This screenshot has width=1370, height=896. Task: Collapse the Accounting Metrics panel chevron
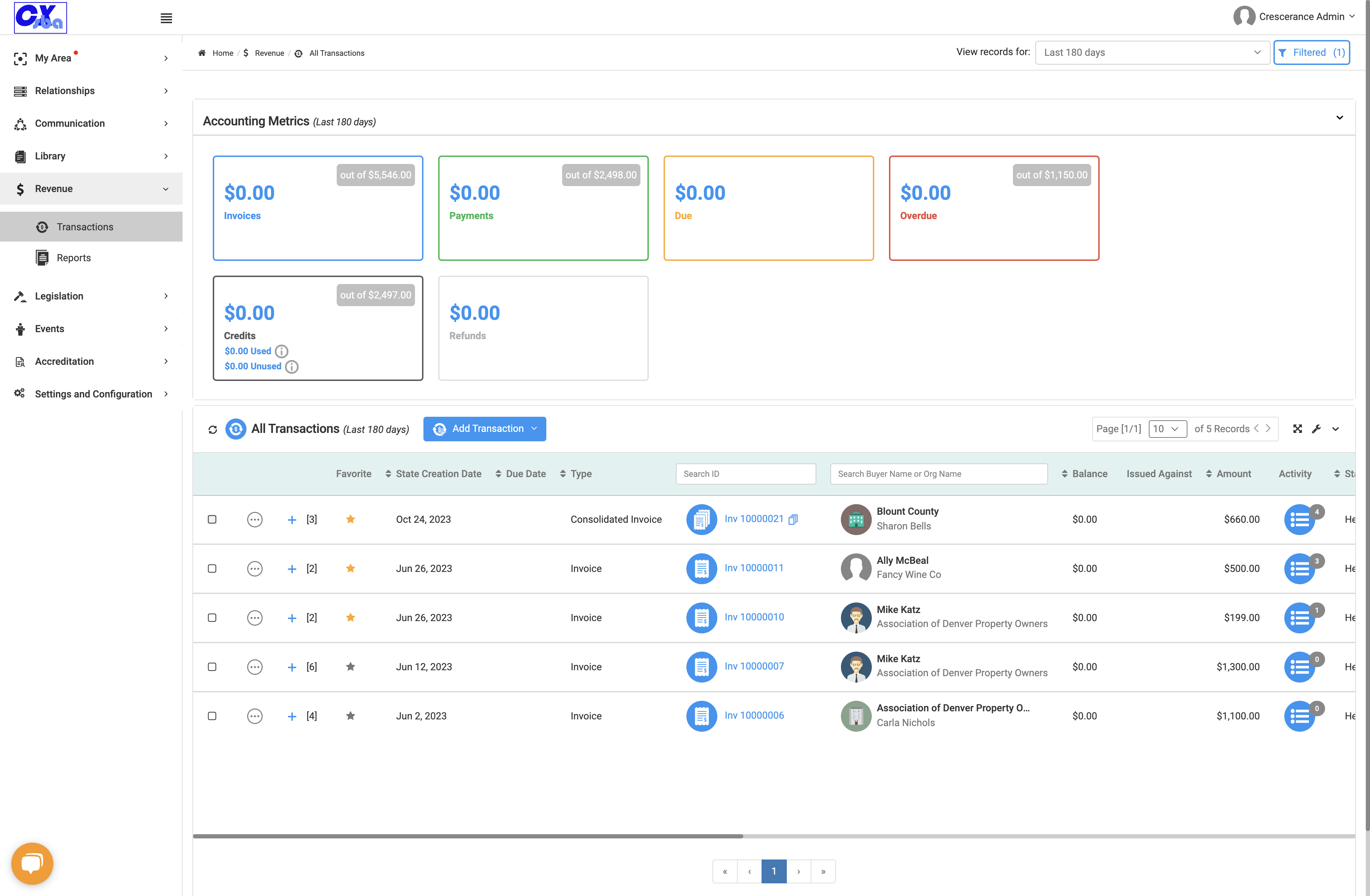pos(1339,117)
